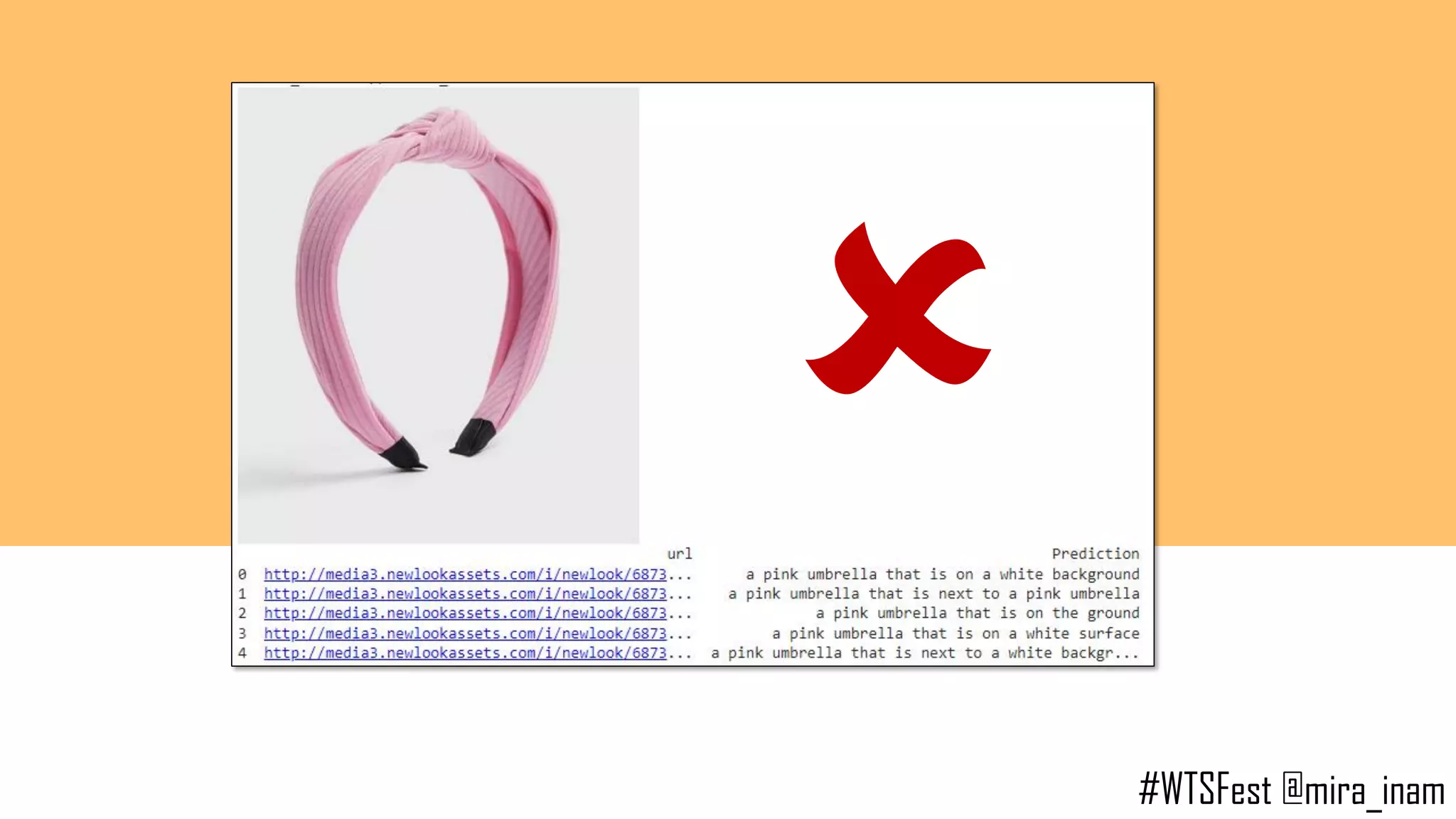Viewport: 1456px width, 819px height.
Task: Open the newlookassets link in row 2
Action: 465,614
